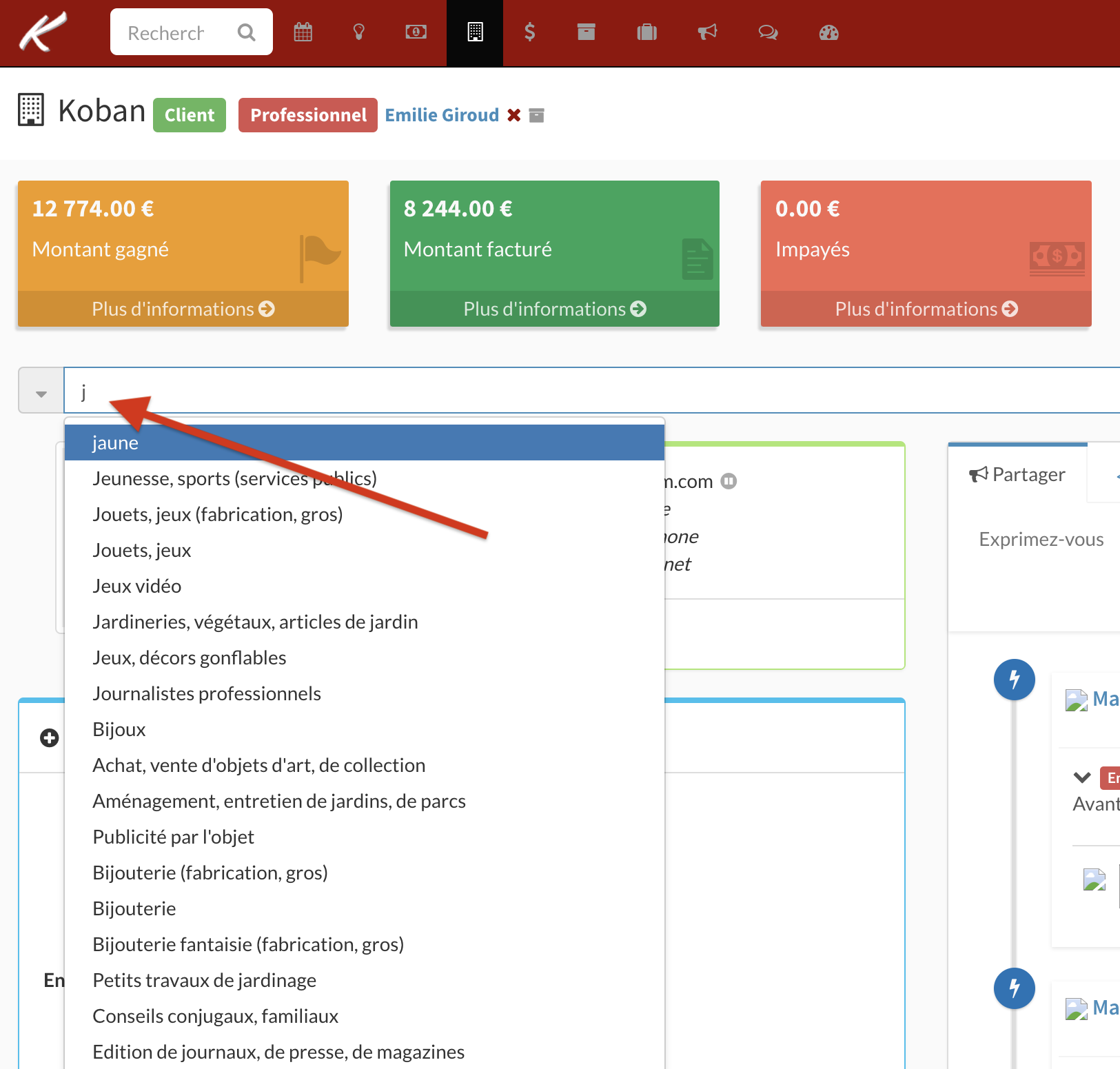
Task: Click the pause icon beside email
Action: coord(729,481)
